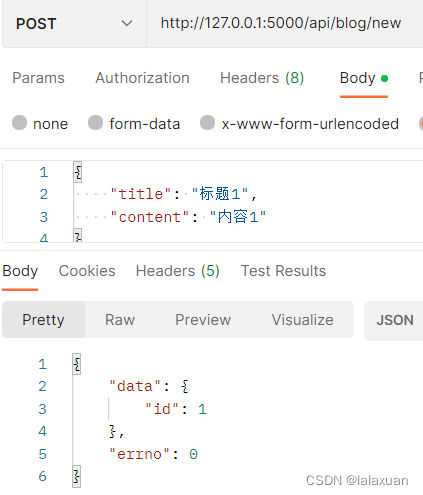This screenshot has width=423, height=495.
Task: Collapse request JSON at opening brace
Action: click(x=78, y=172)
